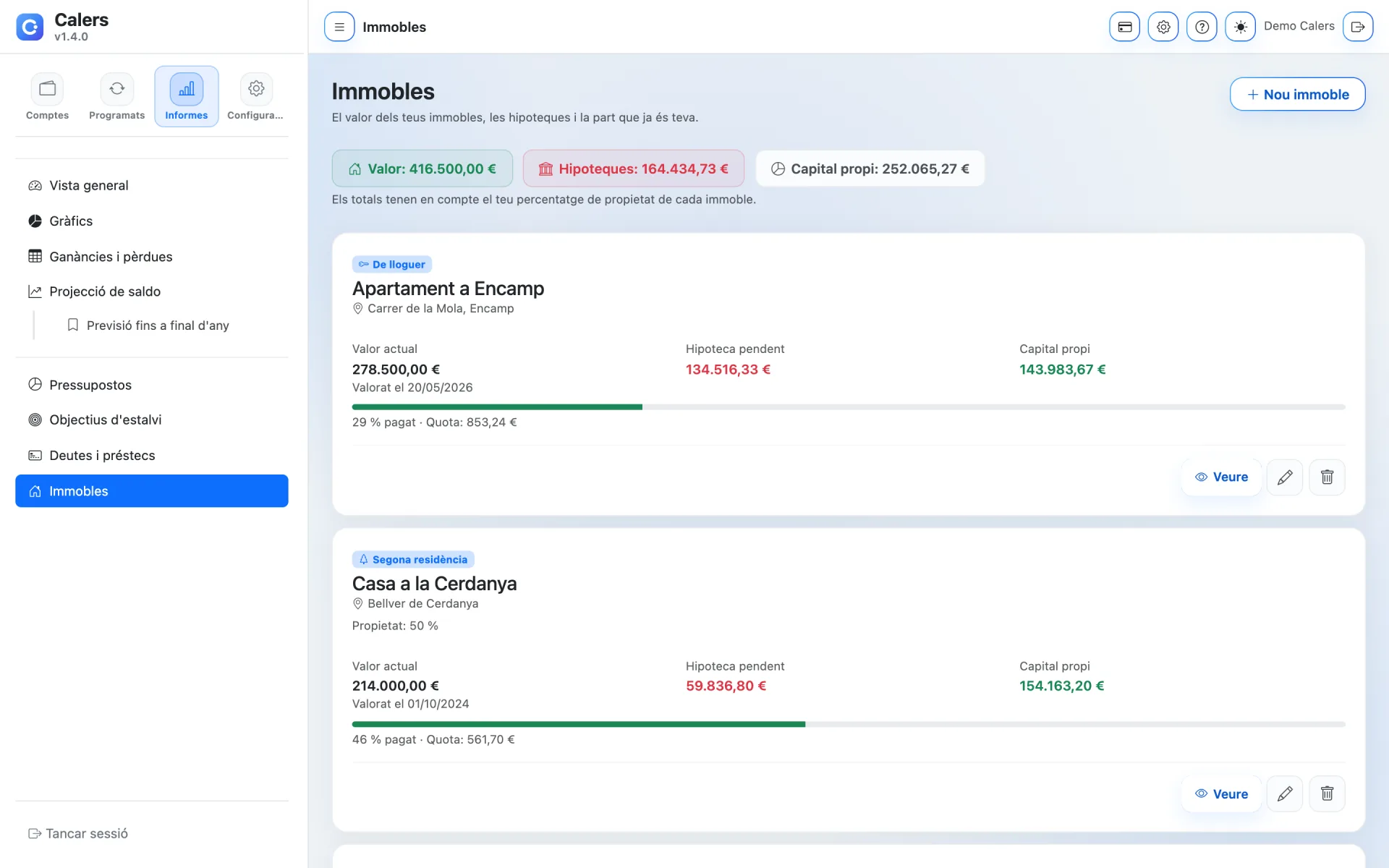Click Tancar sessió at sidebar bottom
Image resolution: width=1389 pixels, height=868 pixels.
pyautogui.click(x=78, y=833)
